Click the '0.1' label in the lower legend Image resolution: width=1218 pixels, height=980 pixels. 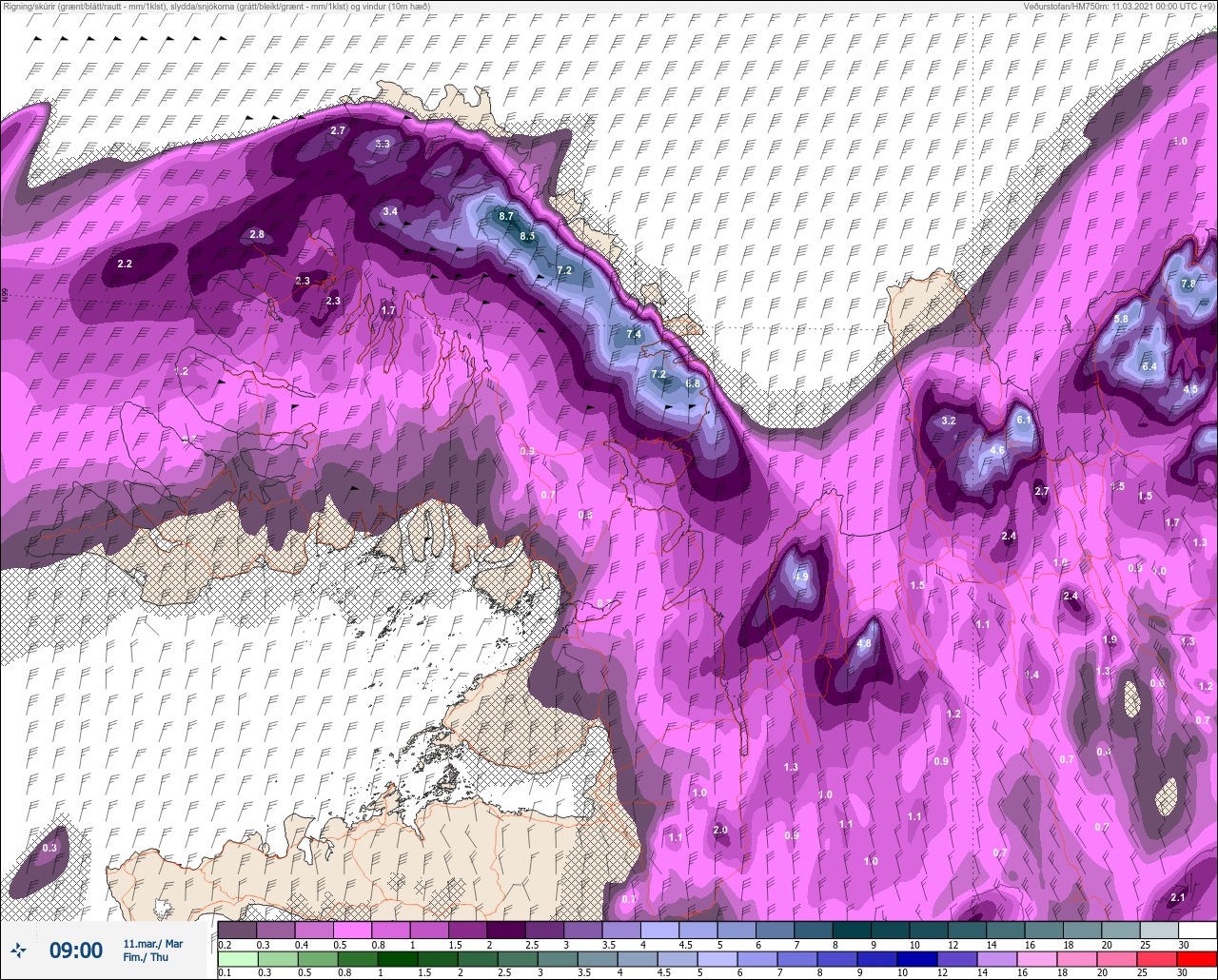click(x=225, y=973)
